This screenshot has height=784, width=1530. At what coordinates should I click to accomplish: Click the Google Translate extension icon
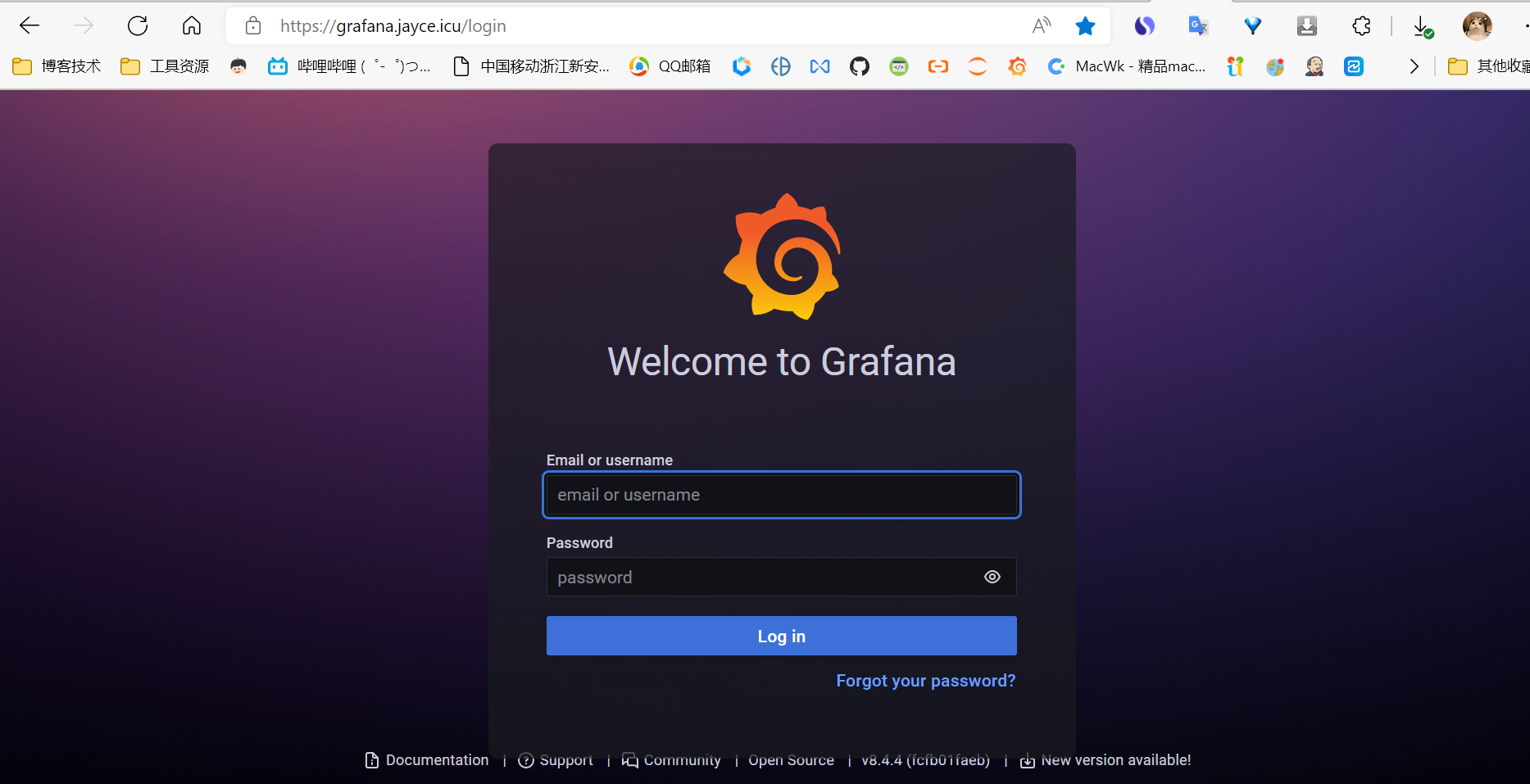tap(1197, 25)
